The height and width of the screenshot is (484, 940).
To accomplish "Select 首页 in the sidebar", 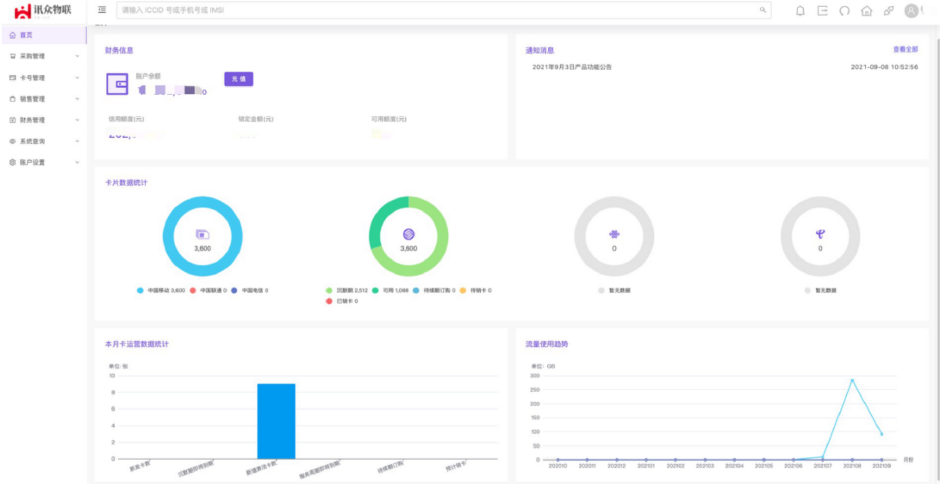I will [26, 35].
